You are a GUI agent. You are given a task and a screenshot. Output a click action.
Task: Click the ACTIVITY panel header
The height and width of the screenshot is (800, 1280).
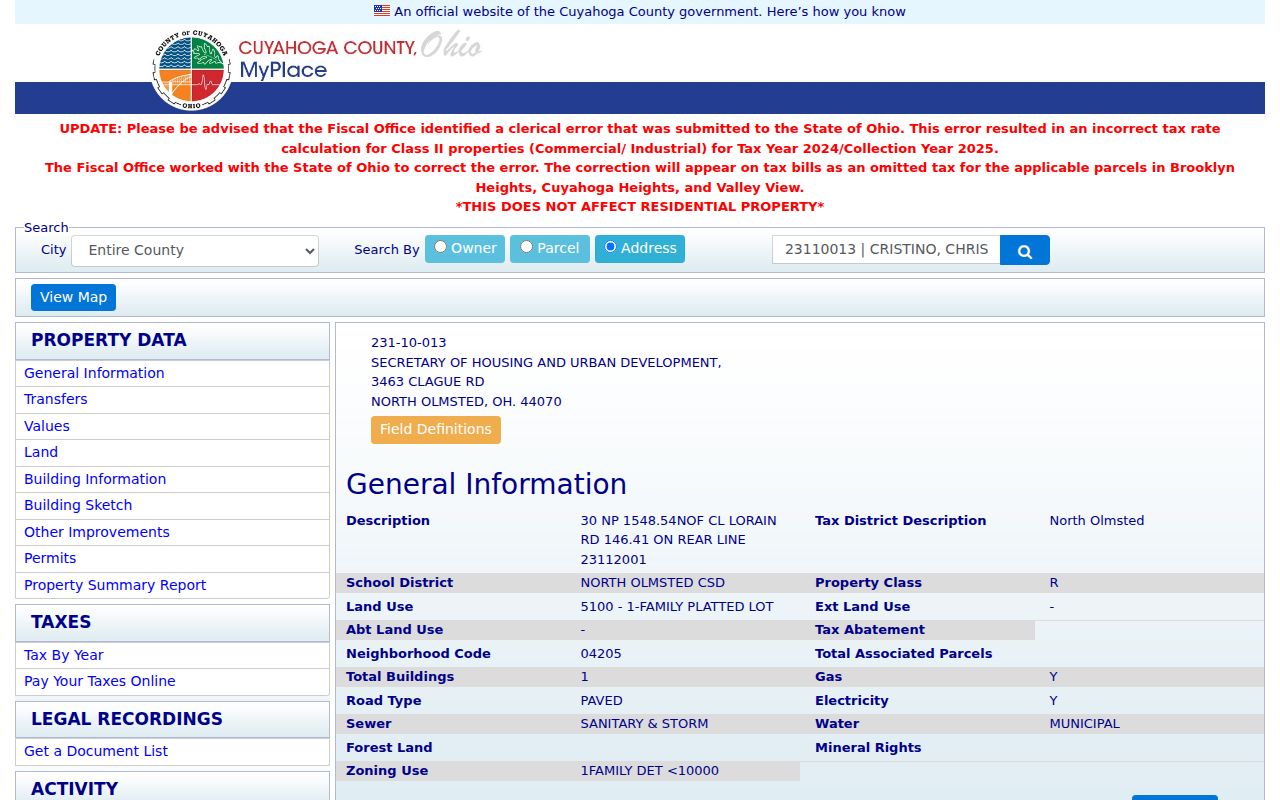[x=172, y=787]
